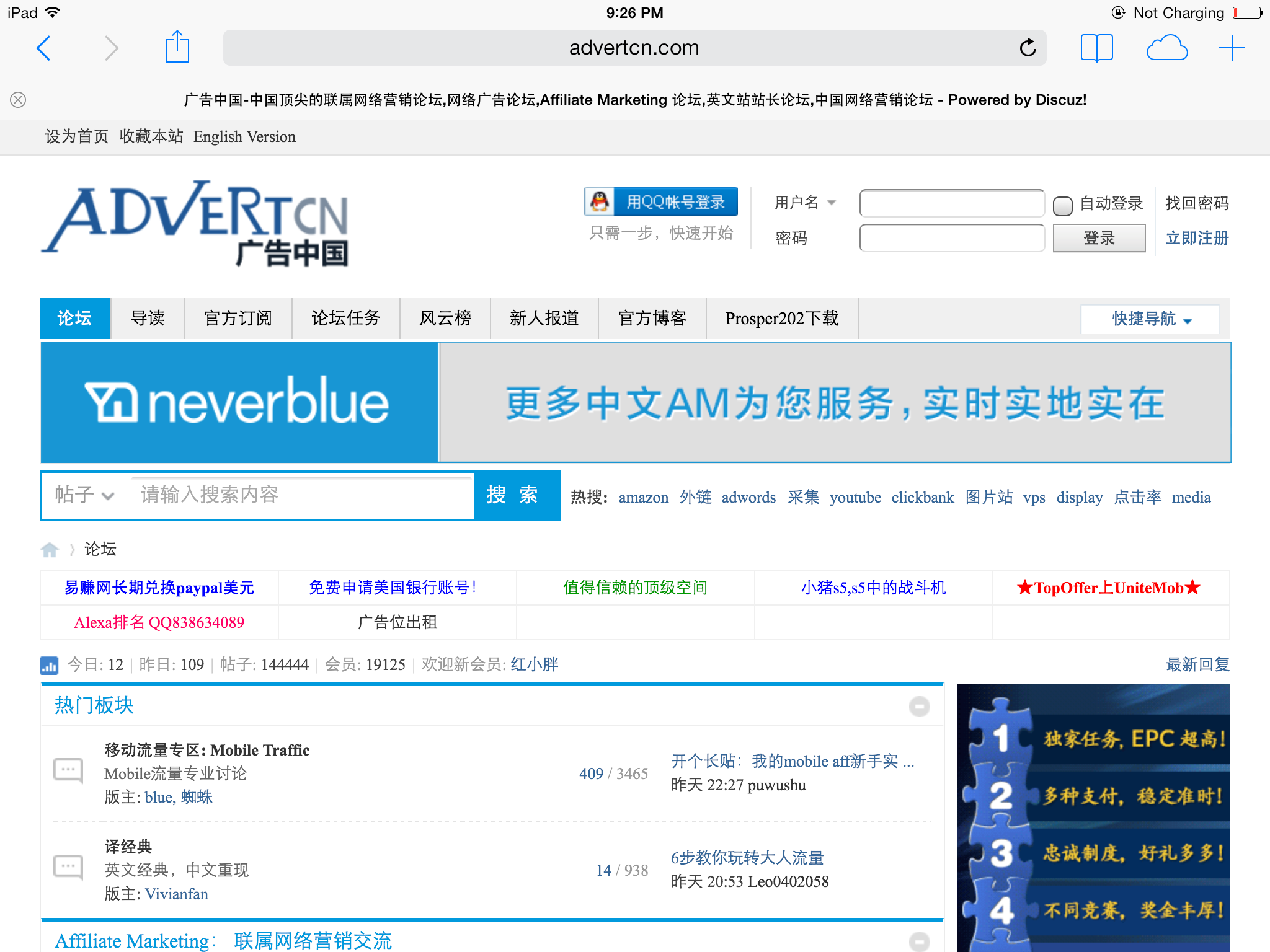Click hot search term media
Image resolution: width=1270 pixels, height=952 pixels.
tap(1191, 498)
